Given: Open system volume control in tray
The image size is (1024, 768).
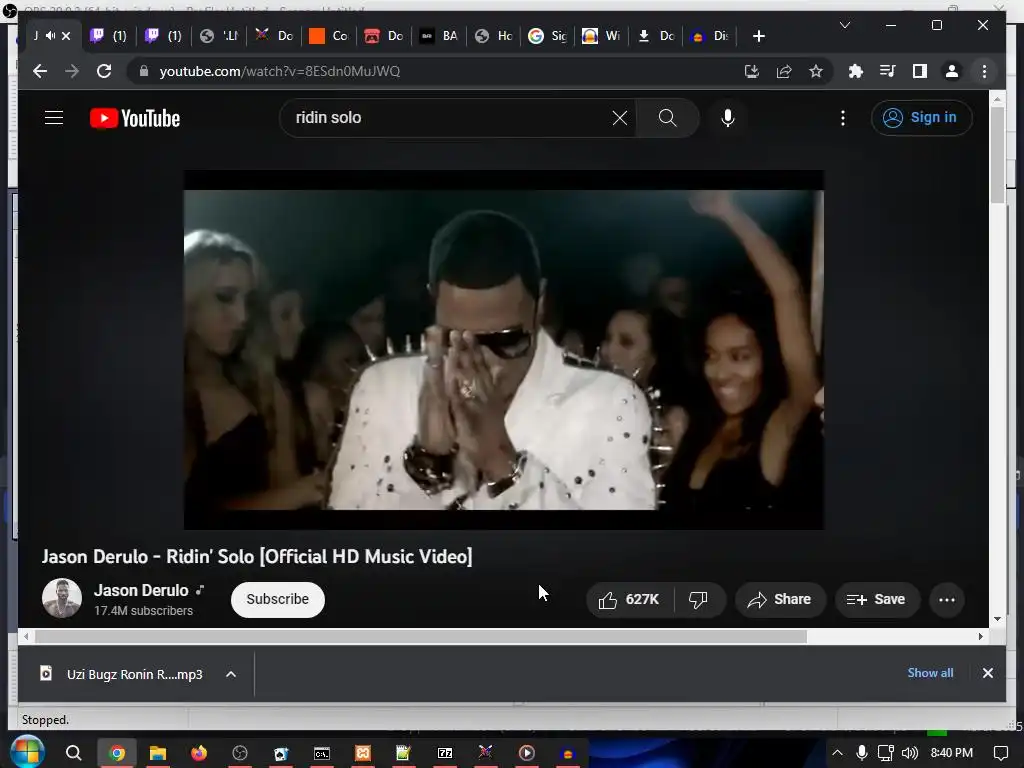Looking at the screenshot, I should [x=909, y=753].
